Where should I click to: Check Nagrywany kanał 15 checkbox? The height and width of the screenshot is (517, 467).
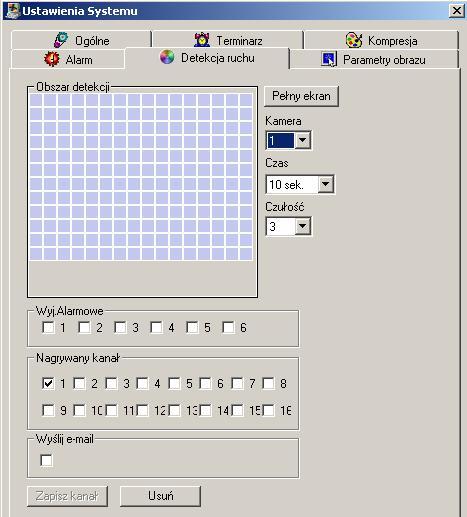(237, 410)
